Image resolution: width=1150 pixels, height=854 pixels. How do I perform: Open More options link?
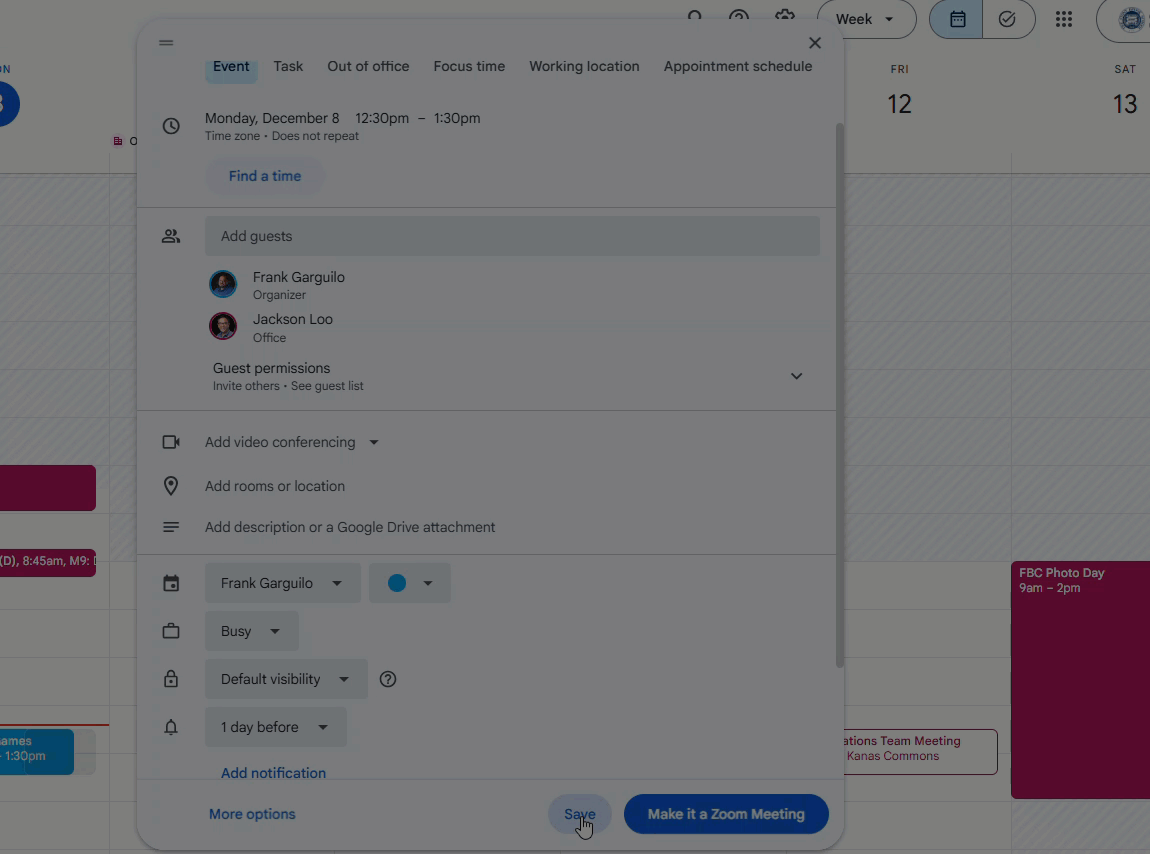252,814
